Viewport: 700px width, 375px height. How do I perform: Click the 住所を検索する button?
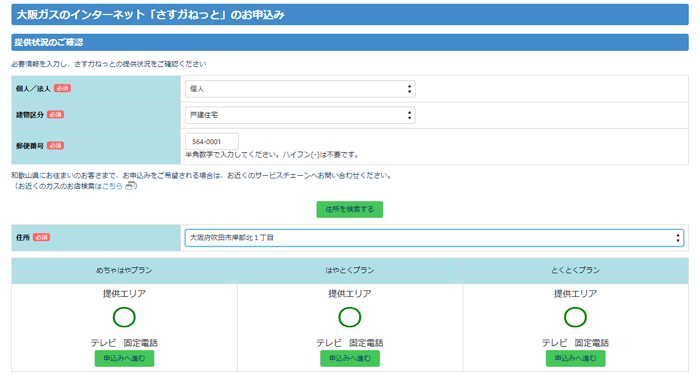[x=350, y=209]
